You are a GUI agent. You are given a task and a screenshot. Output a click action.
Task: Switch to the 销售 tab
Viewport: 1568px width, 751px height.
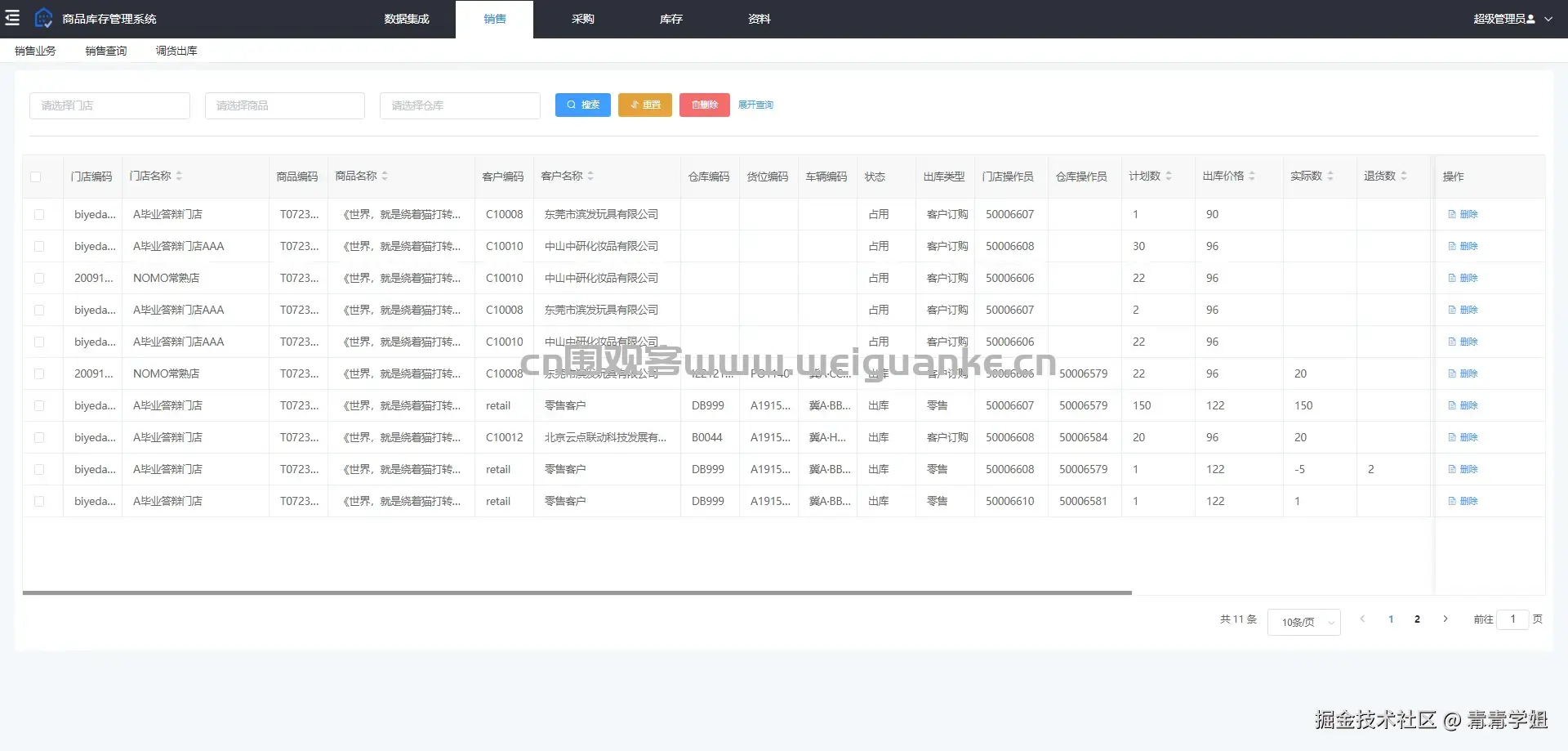coord(495,19)
